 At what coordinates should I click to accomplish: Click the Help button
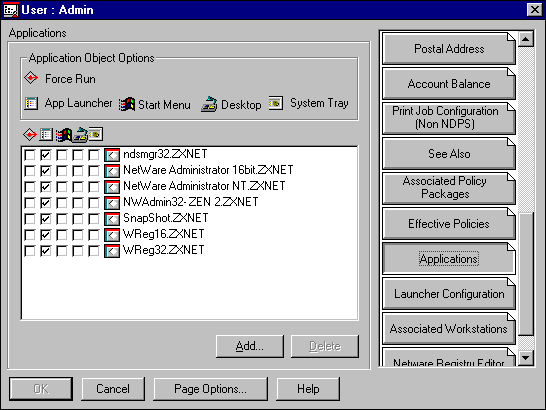point(308,389)
